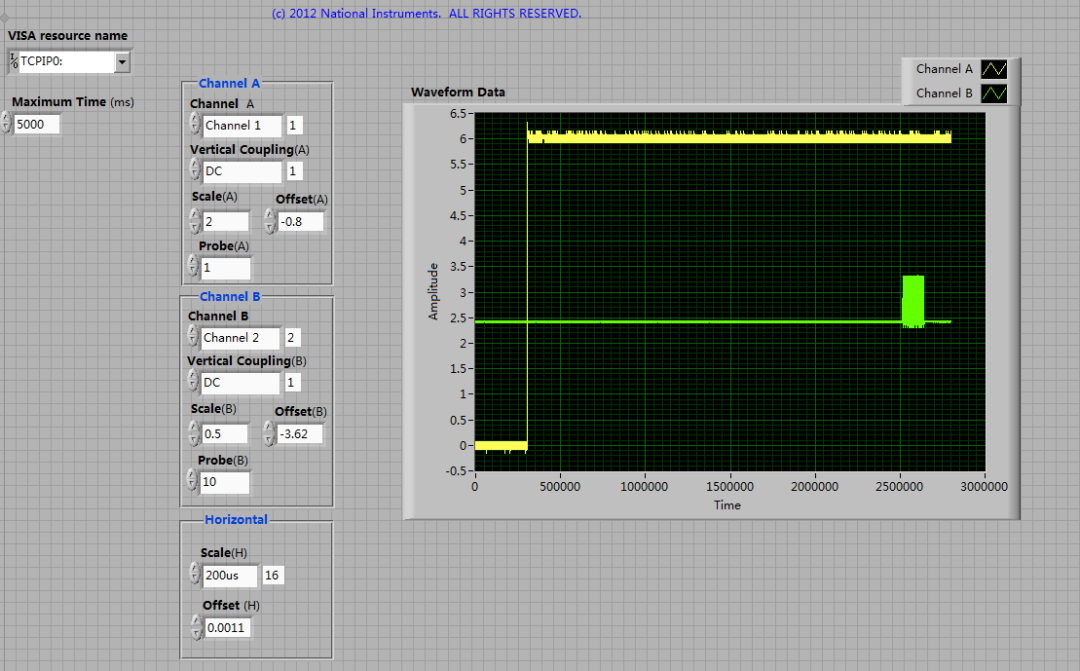Click the Channel B green plot legend icon
This screenshot has height=671, width=1080.
[x=994, y=93]
